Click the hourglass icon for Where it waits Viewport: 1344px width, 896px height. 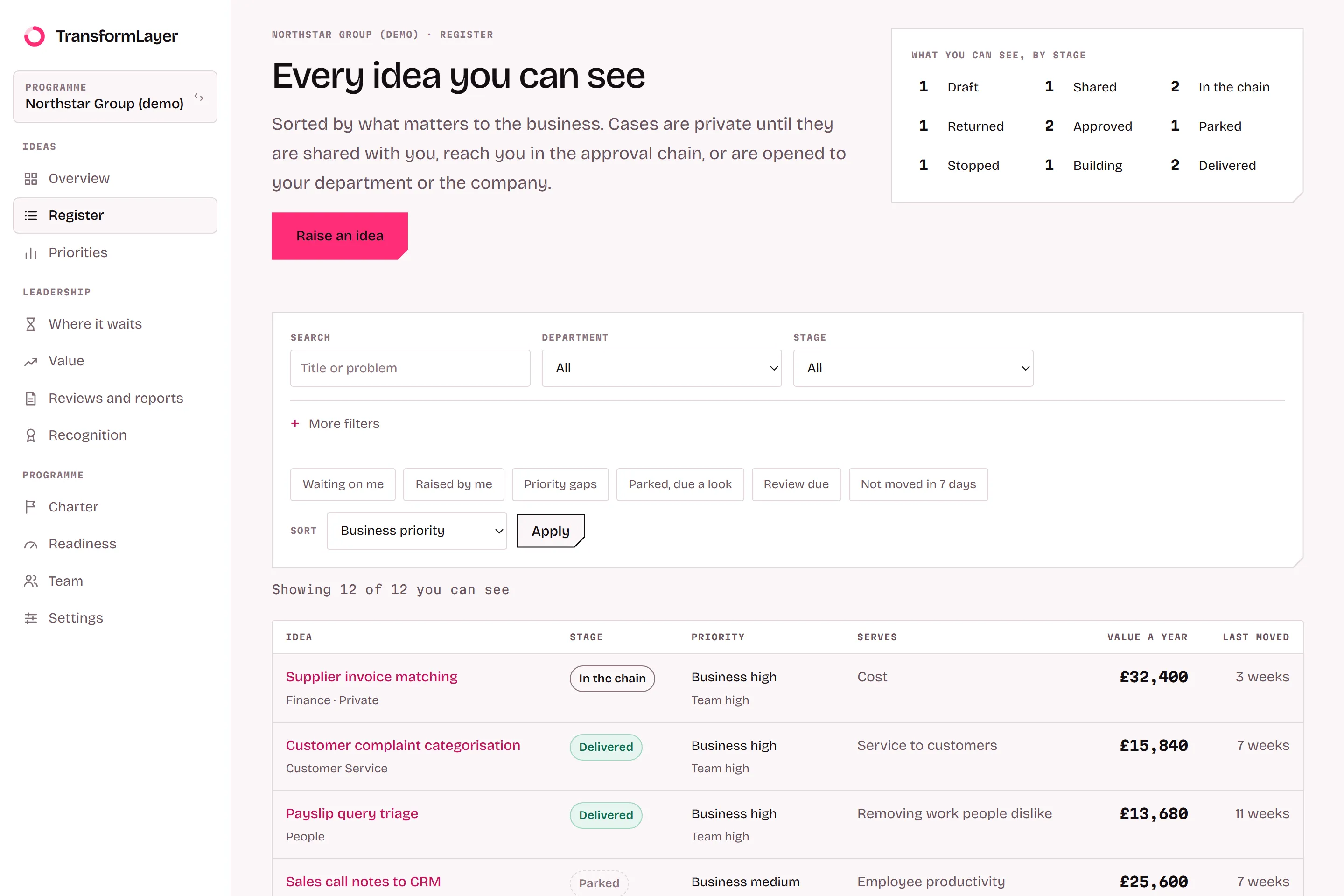pos(31,324)
